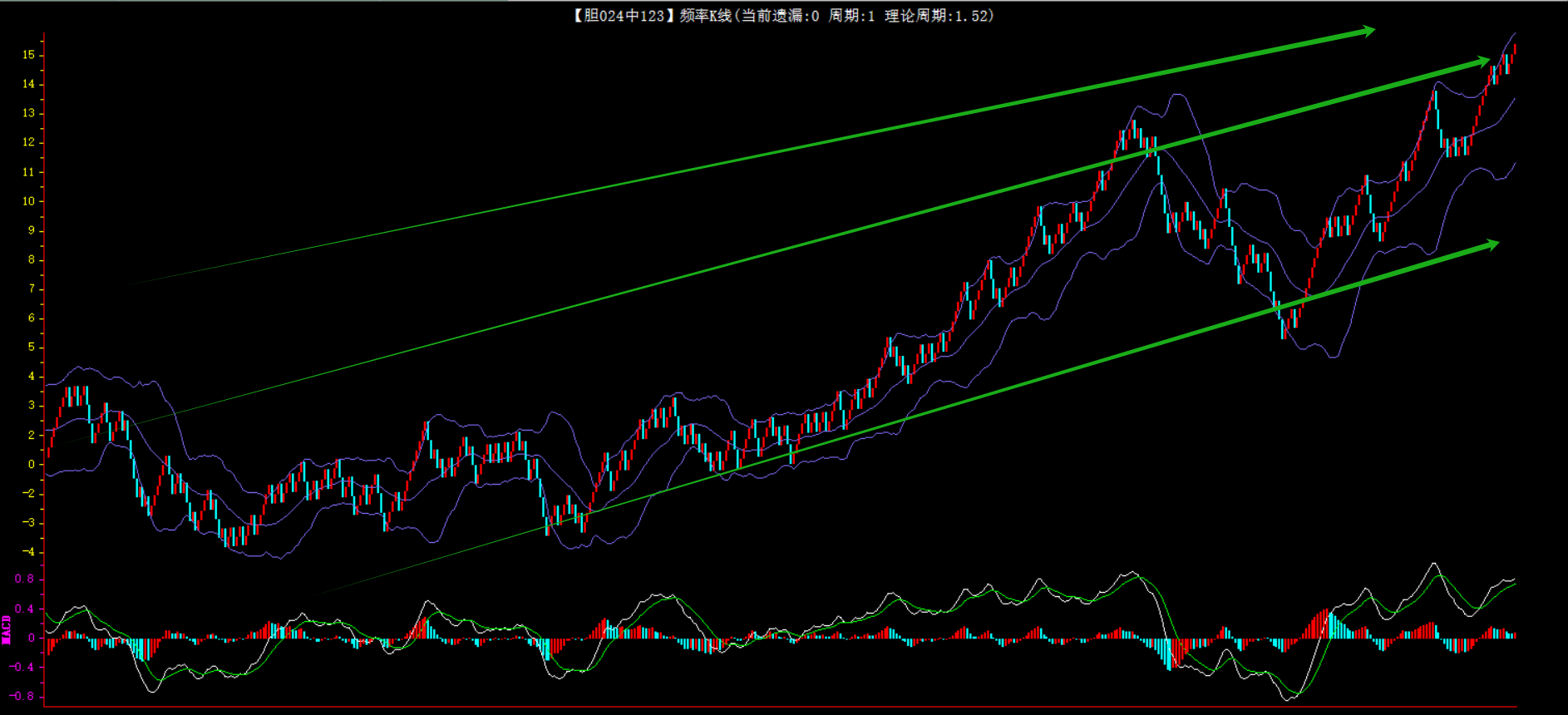Click the 周期:1 text in the title
Image resolution: width=1568 pixels, height=715 pixels.
coord(851,16)
